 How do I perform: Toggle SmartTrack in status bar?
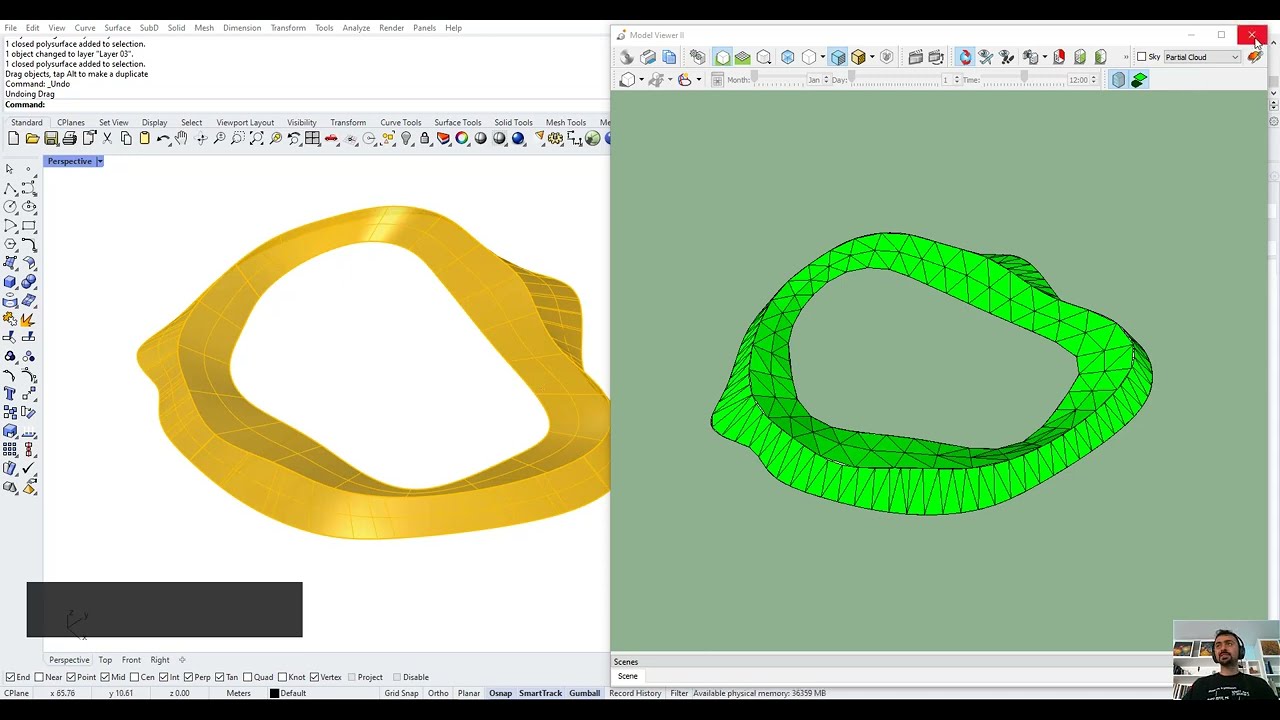point(540,693)
